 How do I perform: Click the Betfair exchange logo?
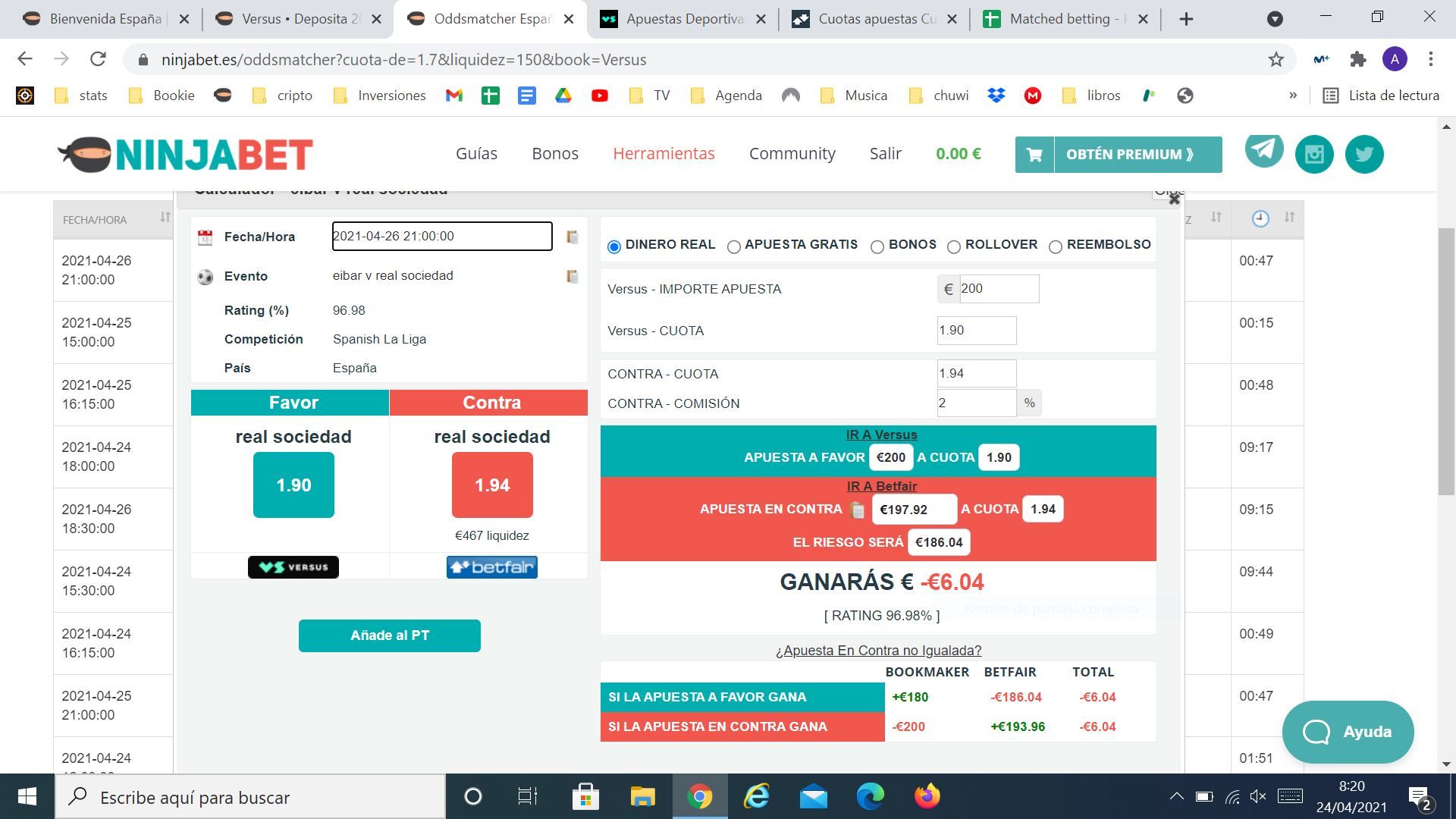point(492,567)
